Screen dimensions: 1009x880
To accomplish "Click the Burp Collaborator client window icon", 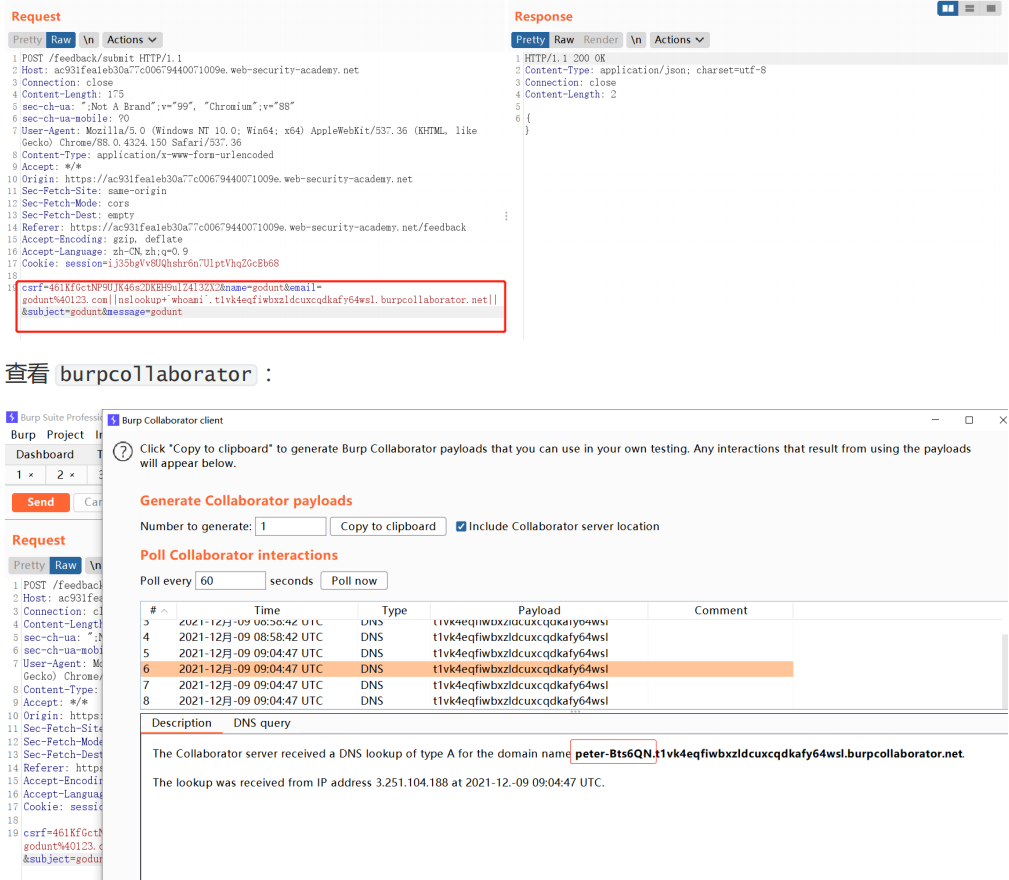I will [x=113, y=420].
